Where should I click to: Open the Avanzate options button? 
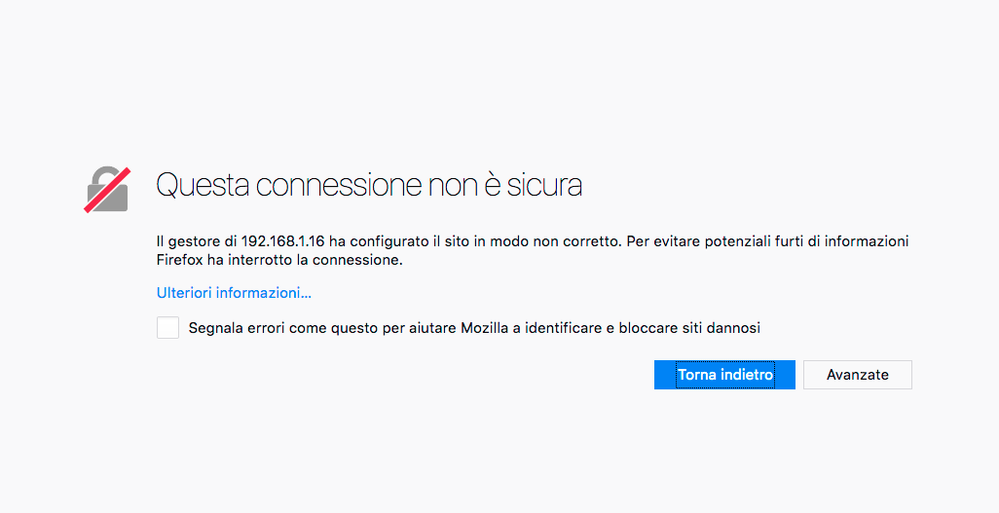point(857,375)
